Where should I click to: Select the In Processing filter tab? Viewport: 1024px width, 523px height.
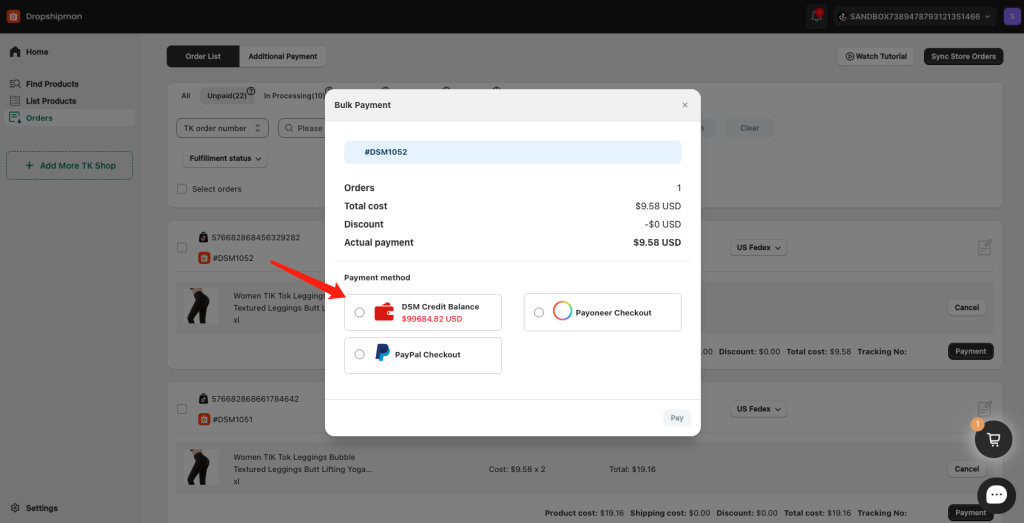(294, 96)
